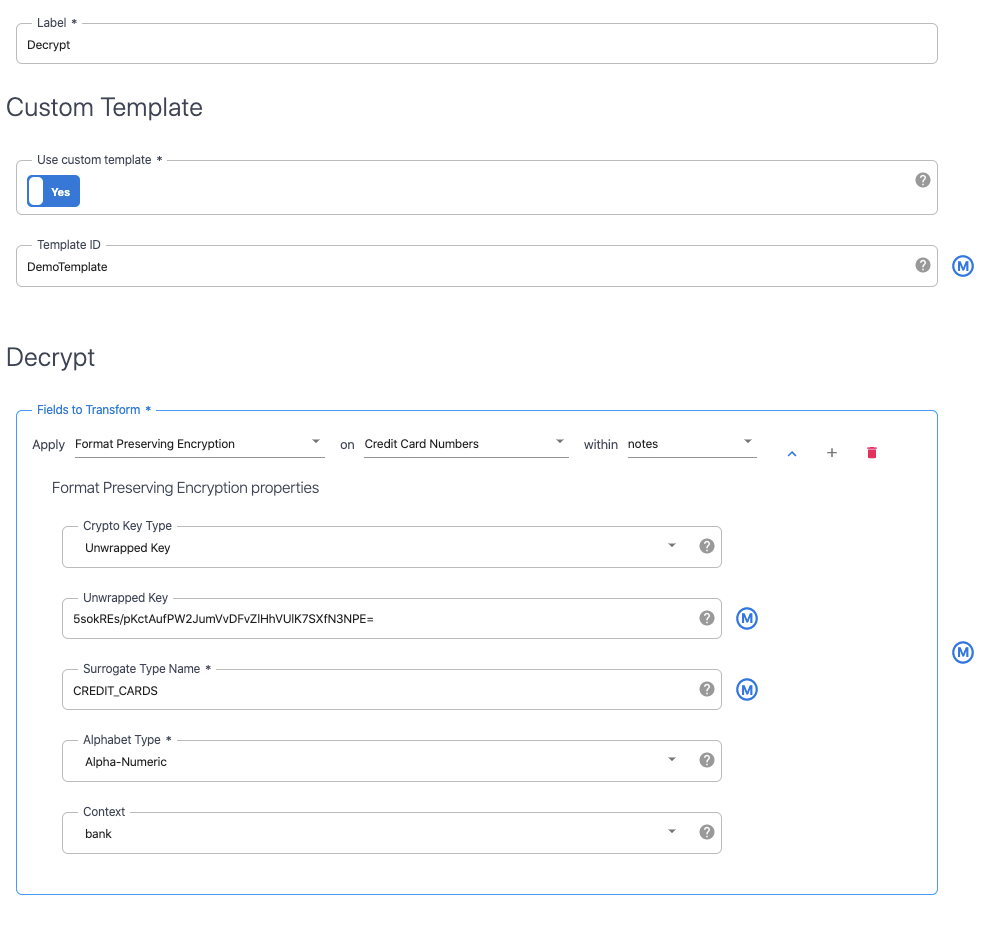Collapse the transform properties chevron
Screen dimensions: 996x940
tap(791, 454)
